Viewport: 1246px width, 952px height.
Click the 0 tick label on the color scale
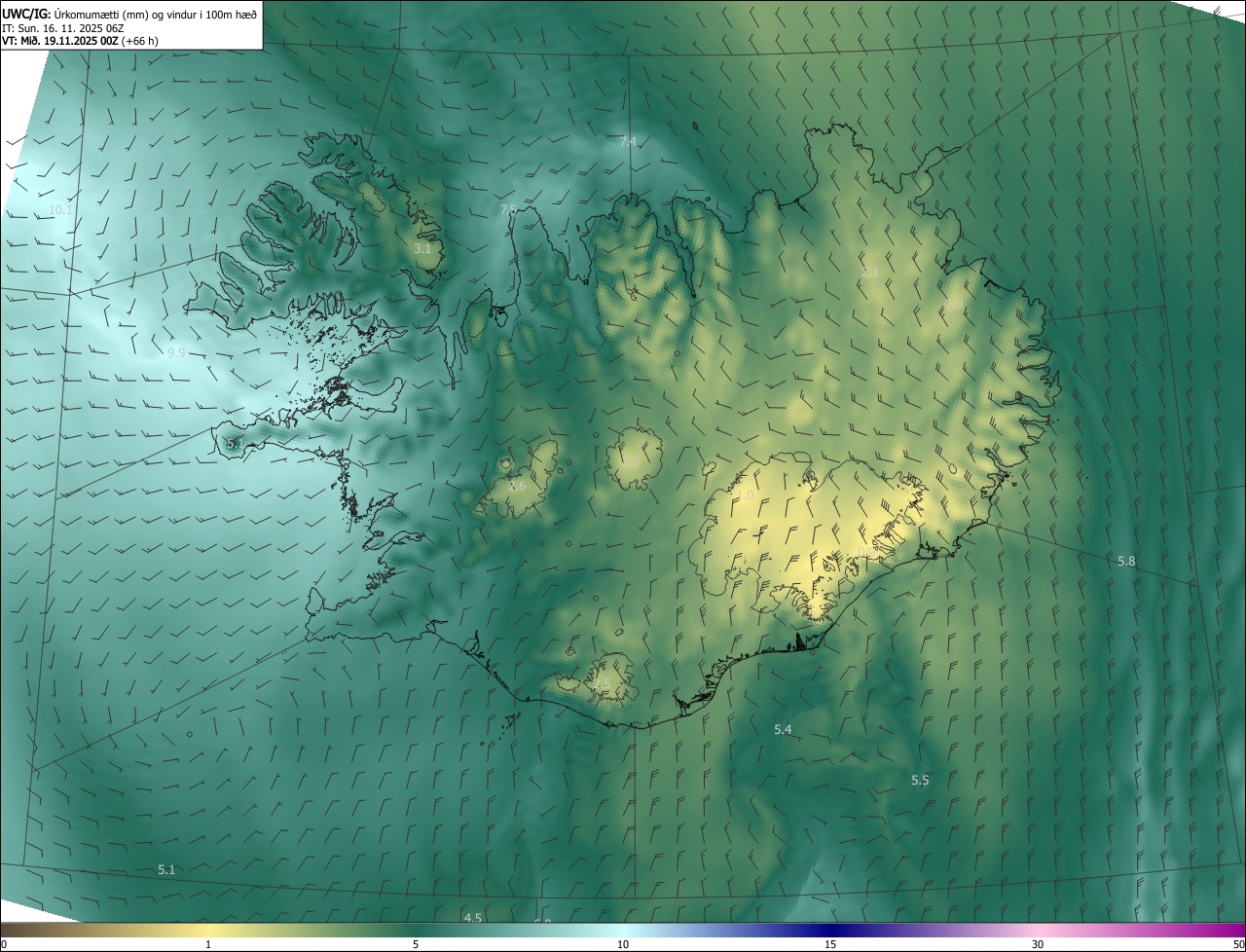pyautogui.click(x=3, y=944)
